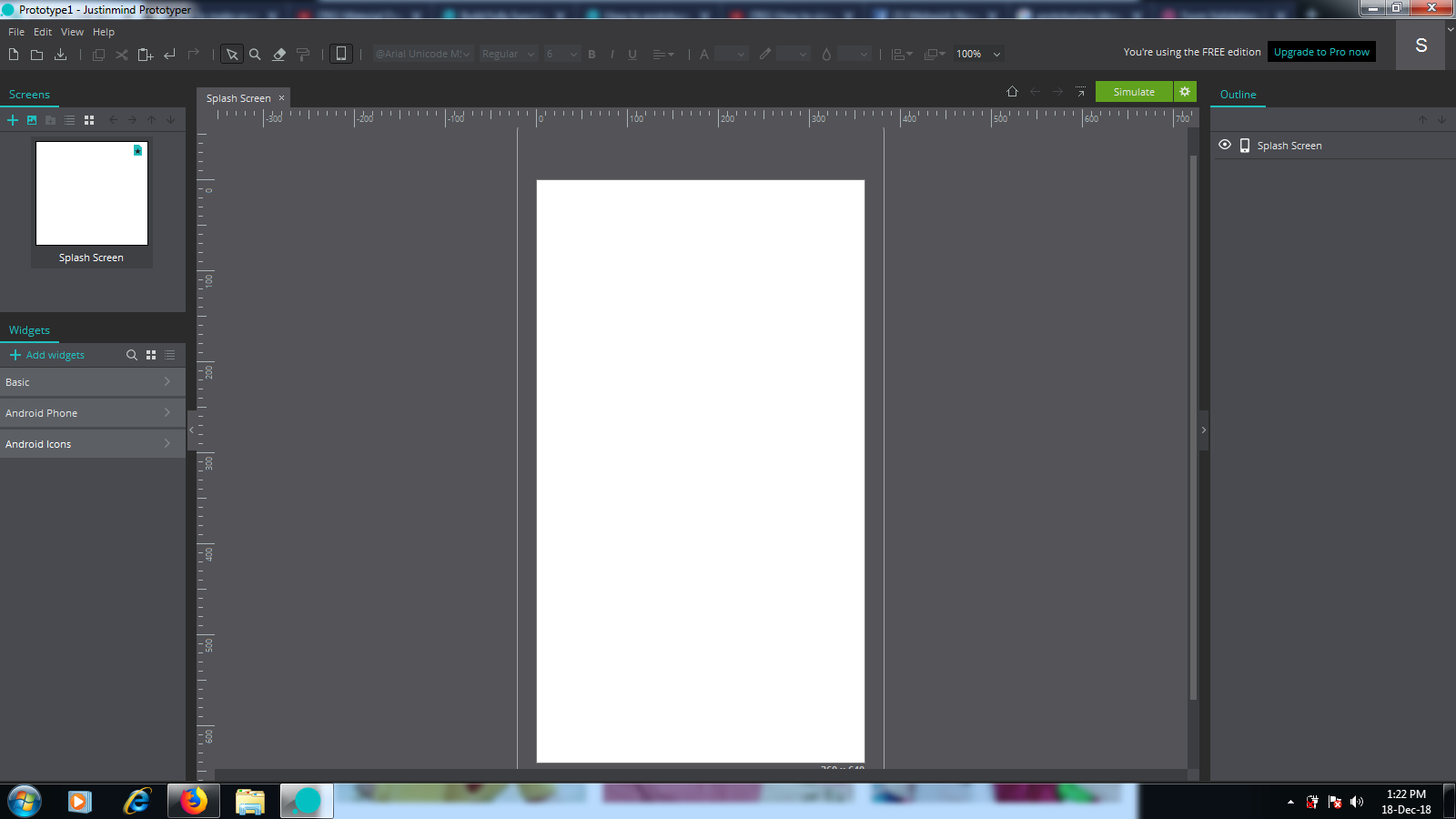This screenshot has height=819, width=1456.
Task: Switch widgets panel to list view
Action: click(x=170, y=355)
